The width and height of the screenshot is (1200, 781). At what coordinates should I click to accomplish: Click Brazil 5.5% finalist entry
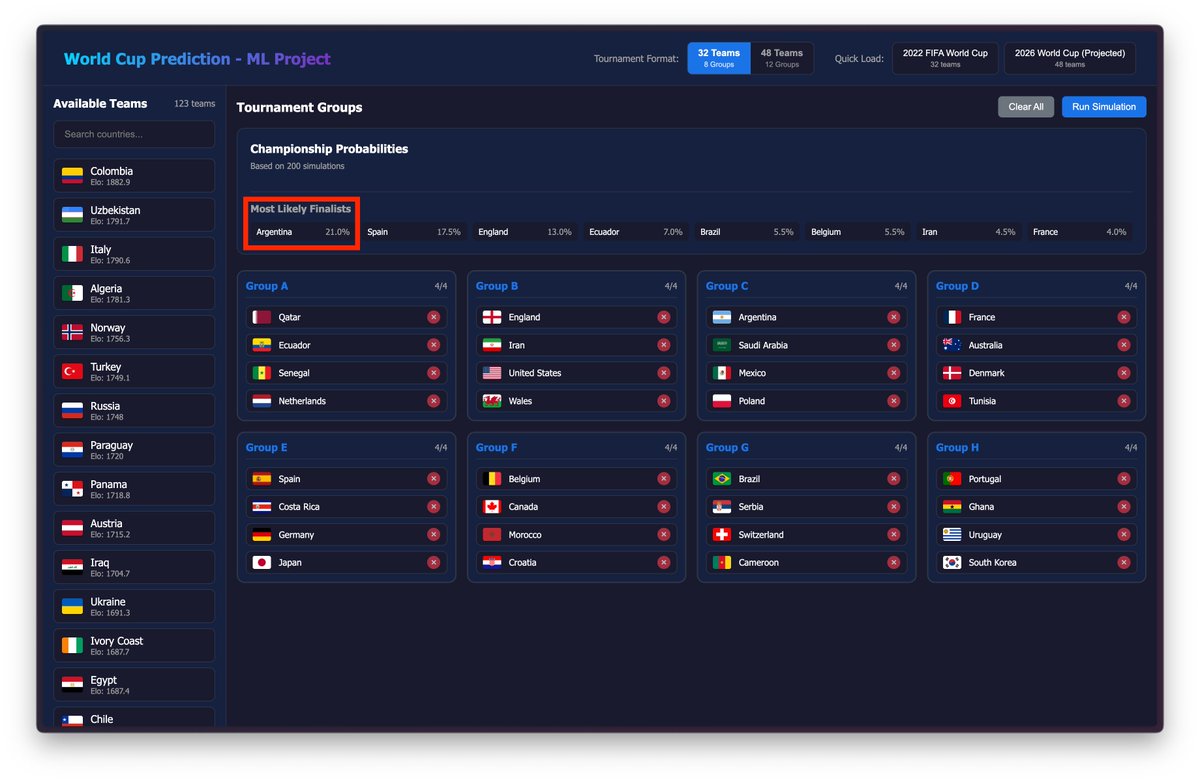click(x=747, y=232)
